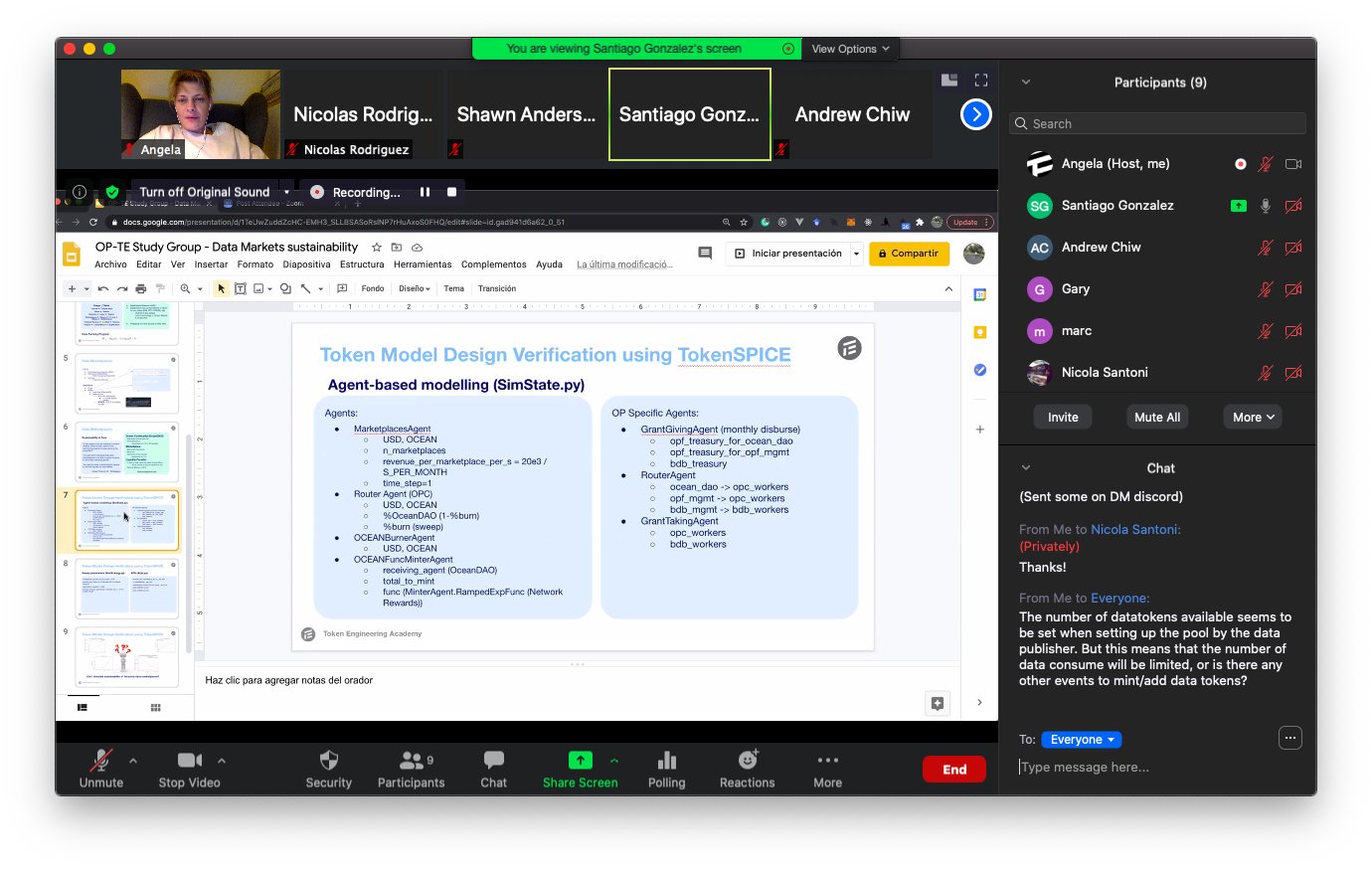The height and width of the screenshot is (869, 1372).
Task: Click the Invite button
Action: click(1063, 418)
